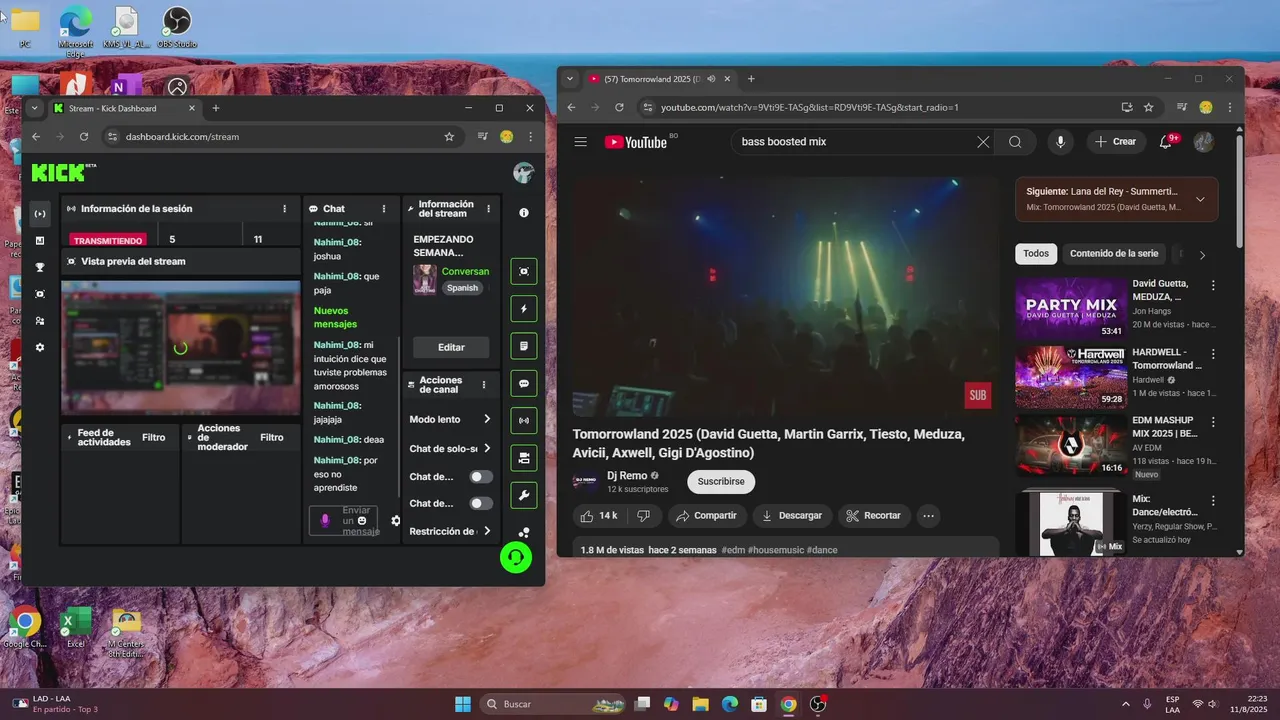Select the Tomorrowland 2025 browser tab

pyautogui.click(x=658, y=79)
